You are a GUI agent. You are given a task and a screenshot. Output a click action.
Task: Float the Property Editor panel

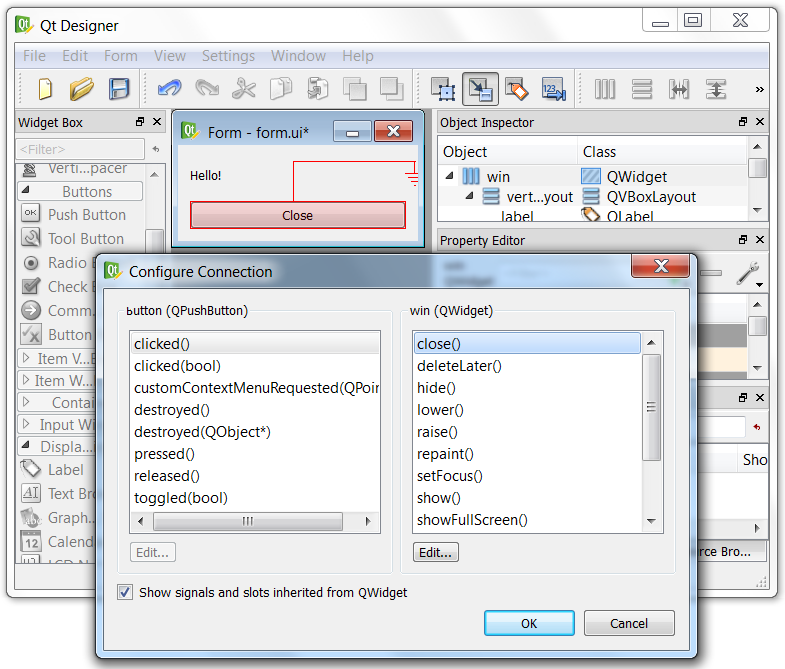click(x=743, y=240)
